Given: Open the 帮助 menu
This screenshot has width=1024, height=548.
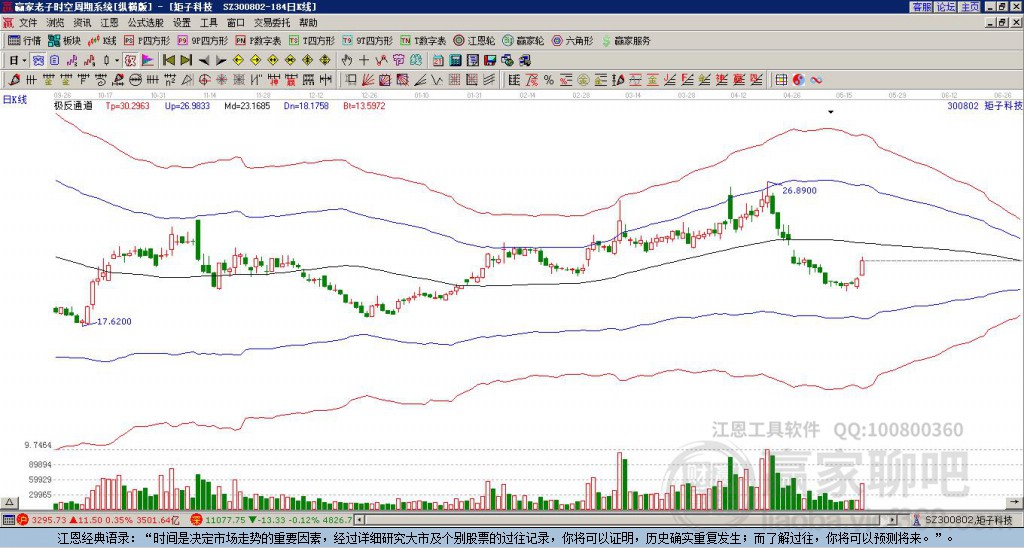Looking at the screenshot, I should (308, 23).
